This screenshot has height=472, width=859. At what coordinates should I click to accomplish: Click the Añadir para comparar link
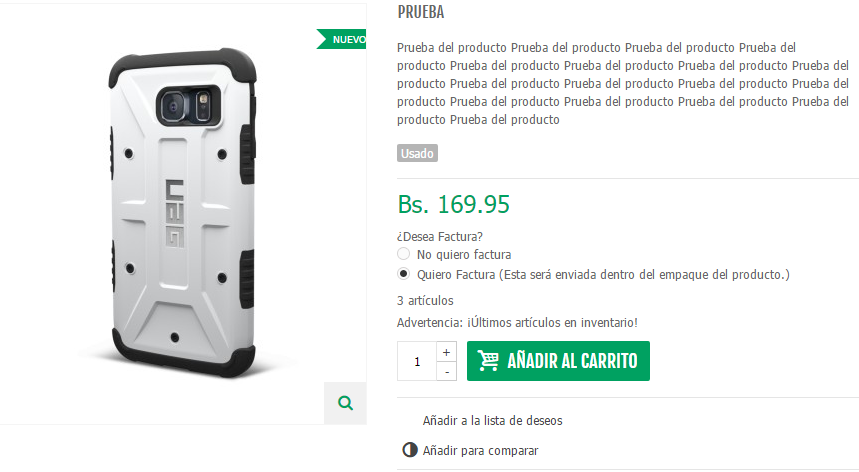pyautogui.click(x=480, y=451)
